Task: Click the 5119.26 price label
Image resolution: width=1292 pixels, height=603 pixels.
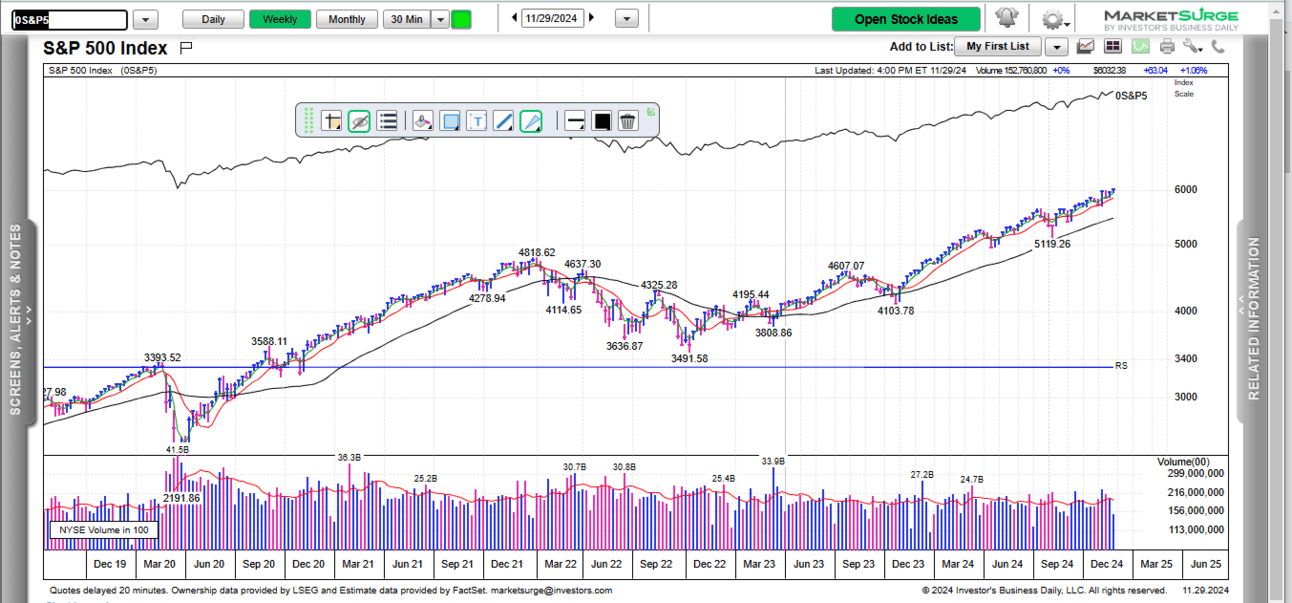Action: [1052, 244]
